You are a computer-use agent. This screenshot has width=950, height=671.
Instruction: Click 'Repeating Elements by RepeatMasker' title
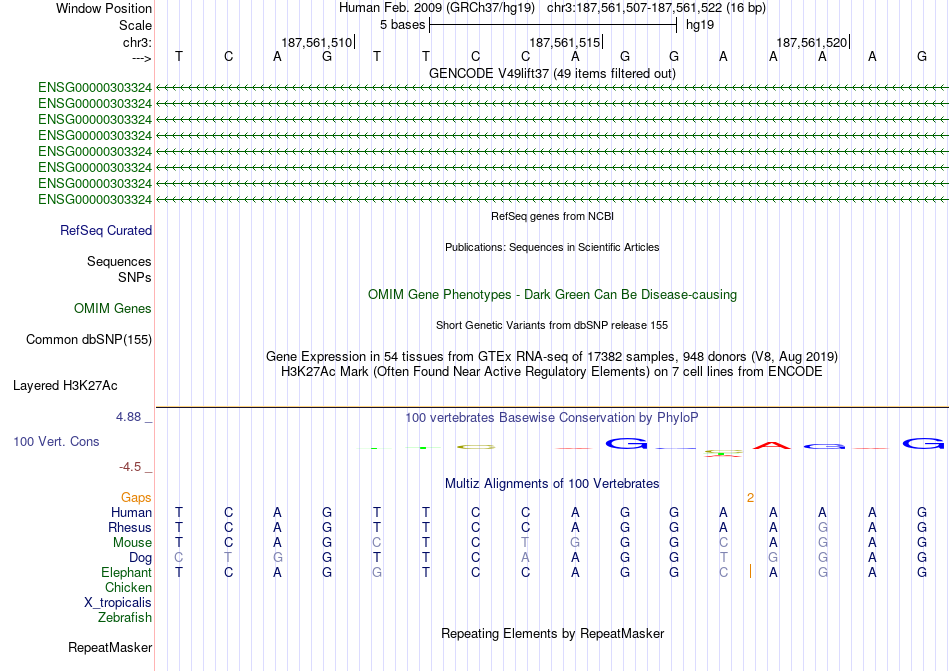click(552, 634)
